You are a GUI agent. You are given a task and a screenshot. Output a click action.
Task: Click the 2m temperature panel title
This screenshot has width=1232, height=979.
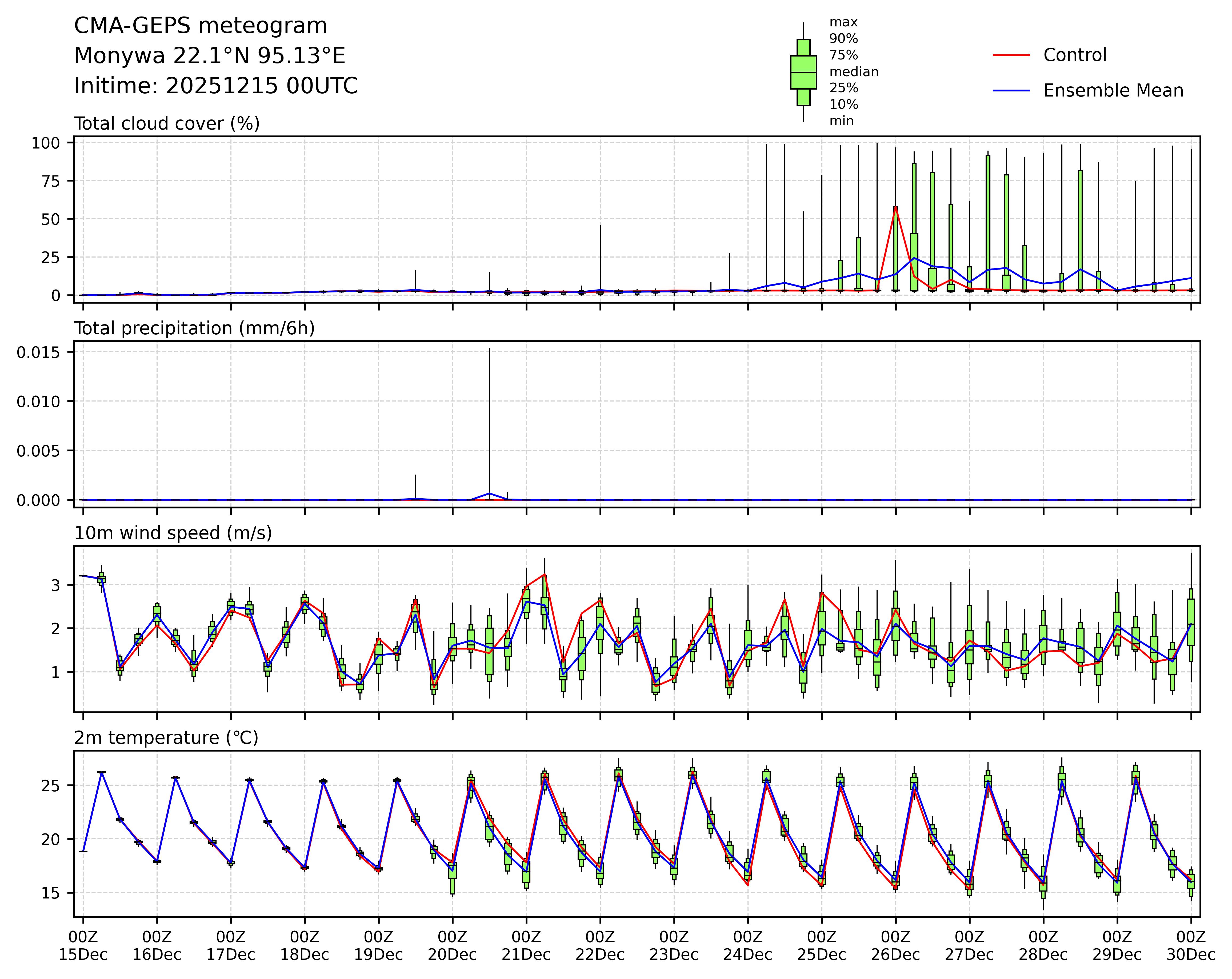click(x=166, y=738)
